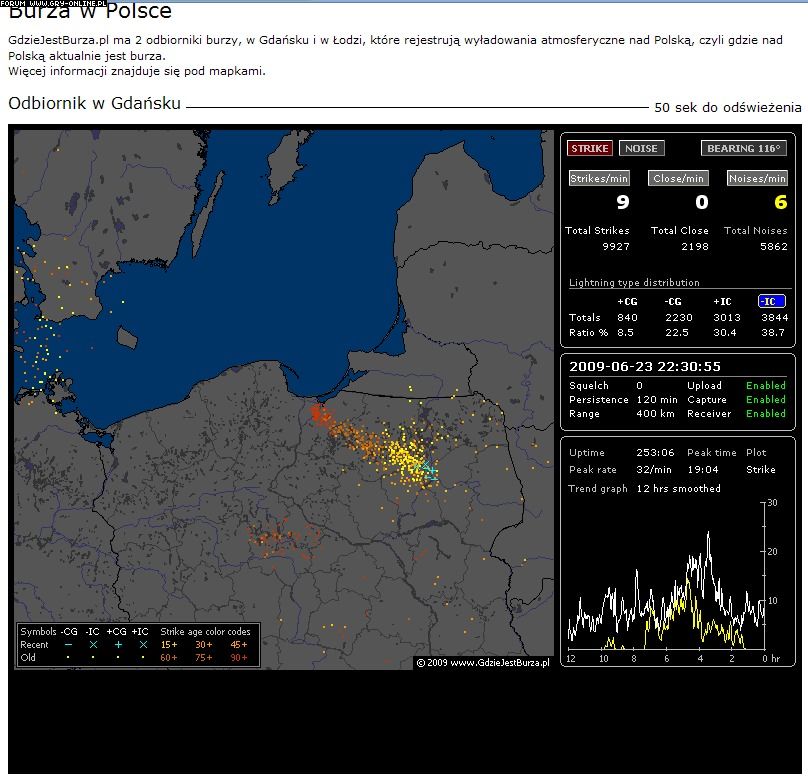
Task: Select the Strikes/min label box
Action: [x=599, y=179]
